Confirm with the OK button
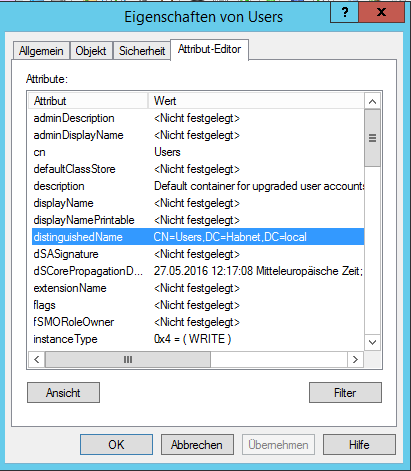The width and height of the screenshot is (411, 471). pyautogui.click(x=116, y=445)
